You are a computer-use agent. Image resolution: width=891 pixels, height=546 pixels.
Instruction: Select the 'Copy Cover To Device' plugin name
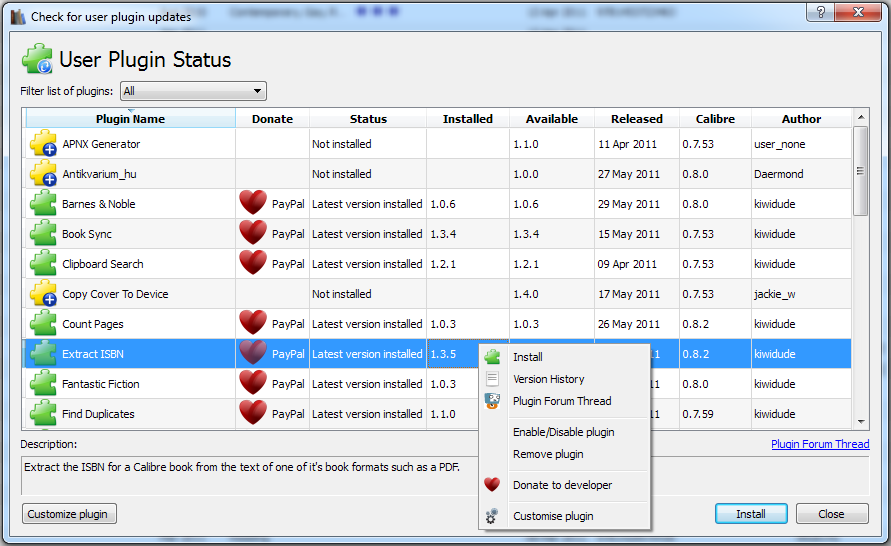[x=115, y=294]
